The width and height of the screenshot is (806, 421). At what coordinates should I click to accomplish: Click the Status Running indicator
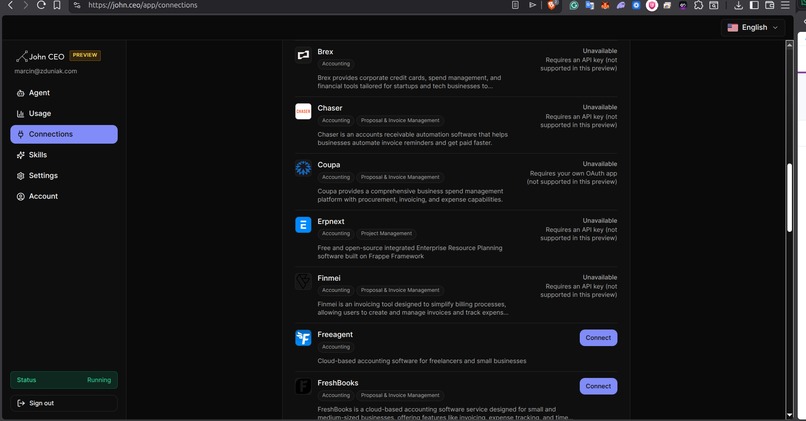64,380
